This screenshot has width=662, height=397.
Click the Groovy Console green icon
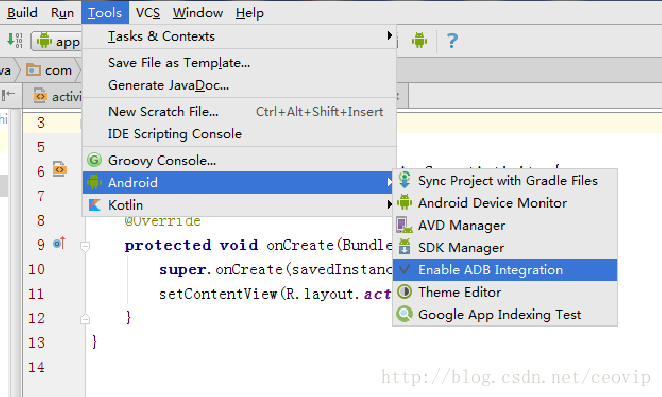point(95,160)
